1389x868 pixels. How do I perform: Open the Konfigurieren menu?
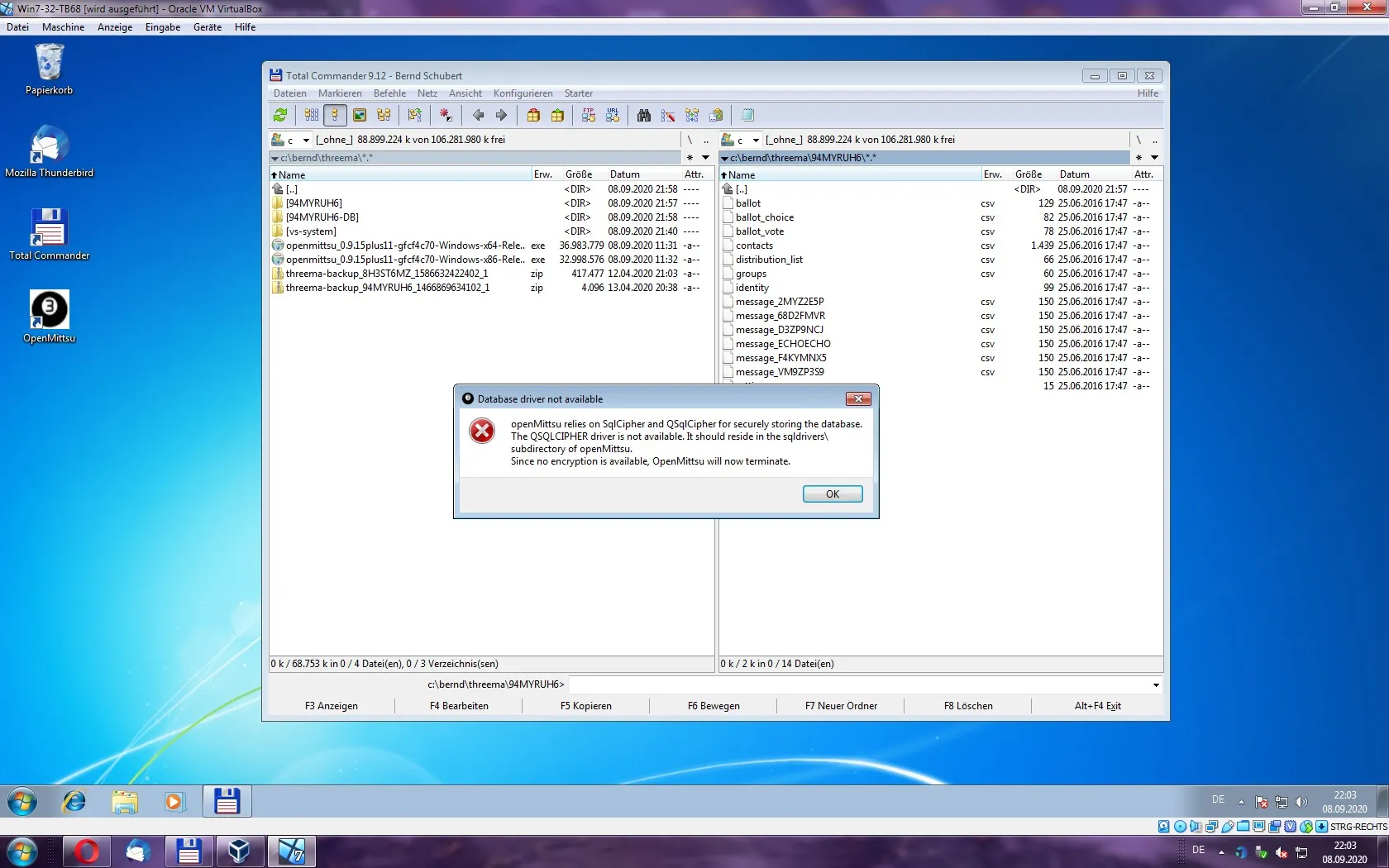523,93
